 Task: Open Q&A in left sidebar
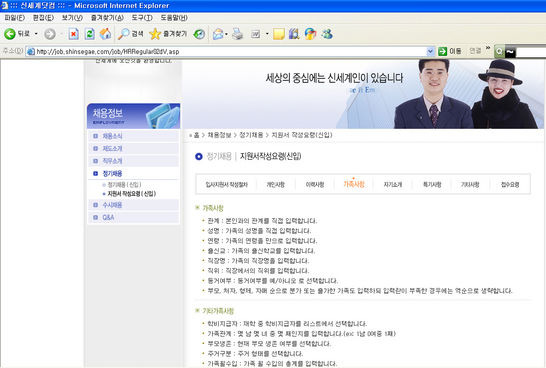tap(108, 217)
